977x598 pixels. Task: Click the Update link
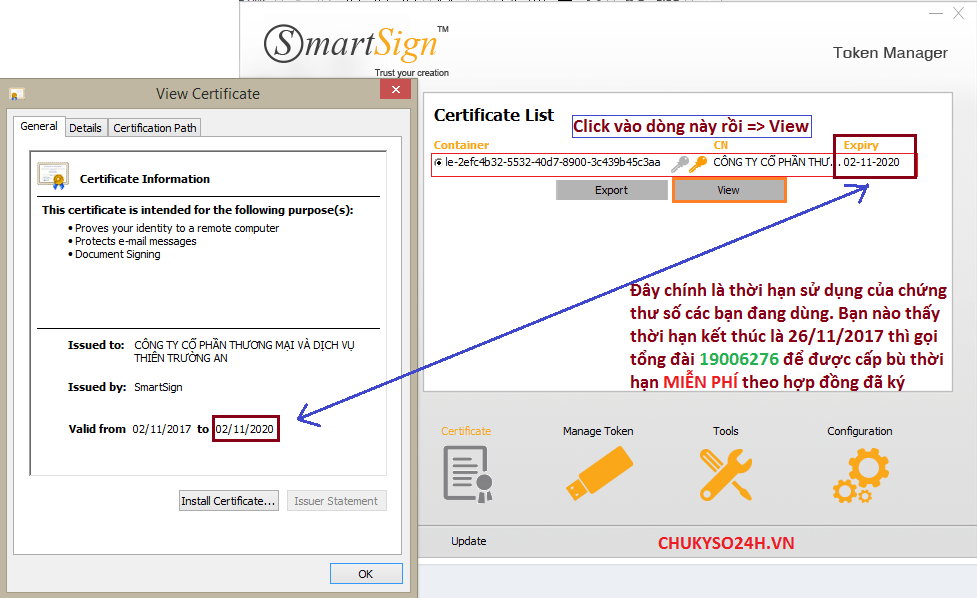tap(468, 541)
